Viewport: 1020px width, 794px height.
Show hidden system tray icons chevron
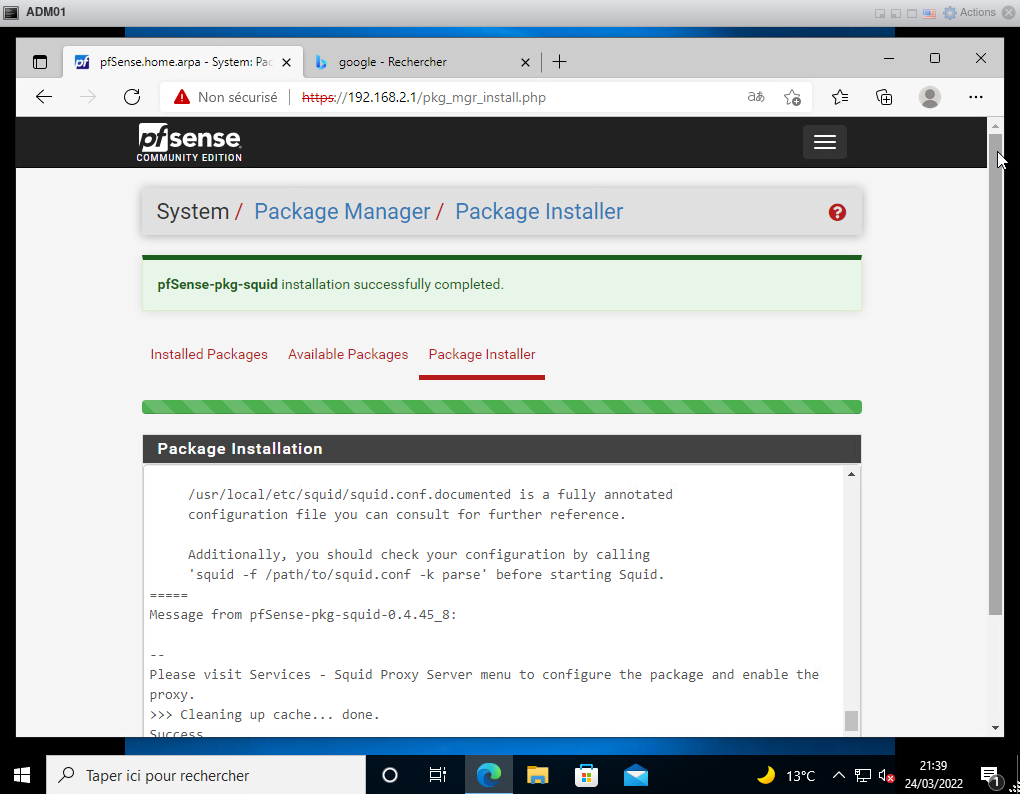tap(838, 775)
